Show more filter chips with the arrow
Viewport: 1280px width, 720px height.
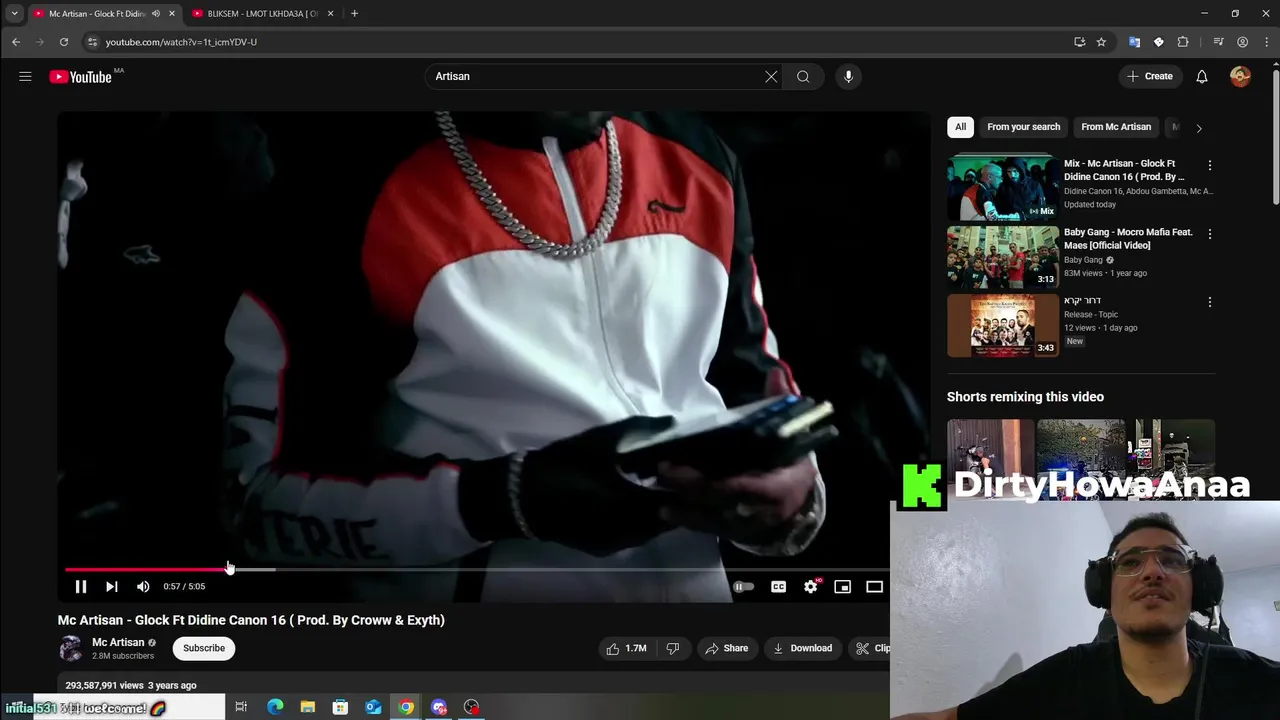pyautogui.click(x=1199, y=128)
